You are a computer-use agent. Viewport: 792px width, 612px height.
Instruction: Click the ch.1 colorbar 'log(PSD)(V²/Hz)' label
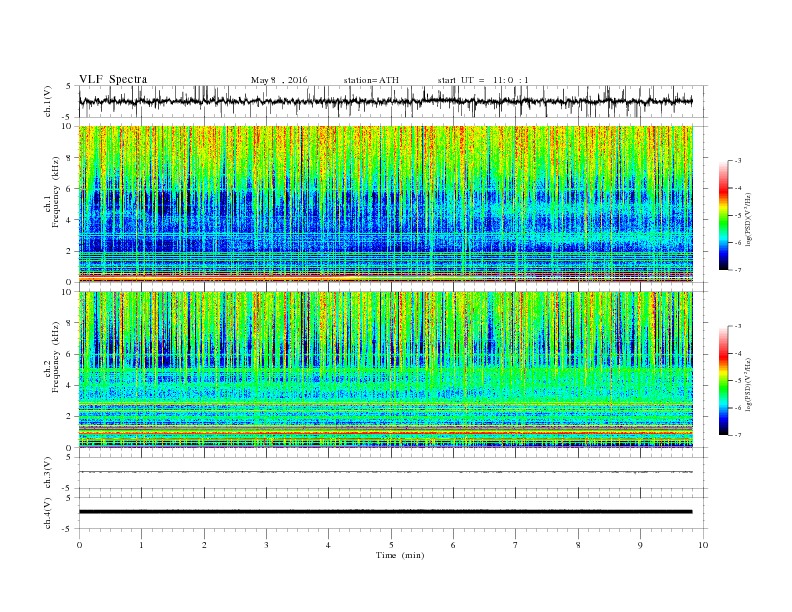click(748, 220)
